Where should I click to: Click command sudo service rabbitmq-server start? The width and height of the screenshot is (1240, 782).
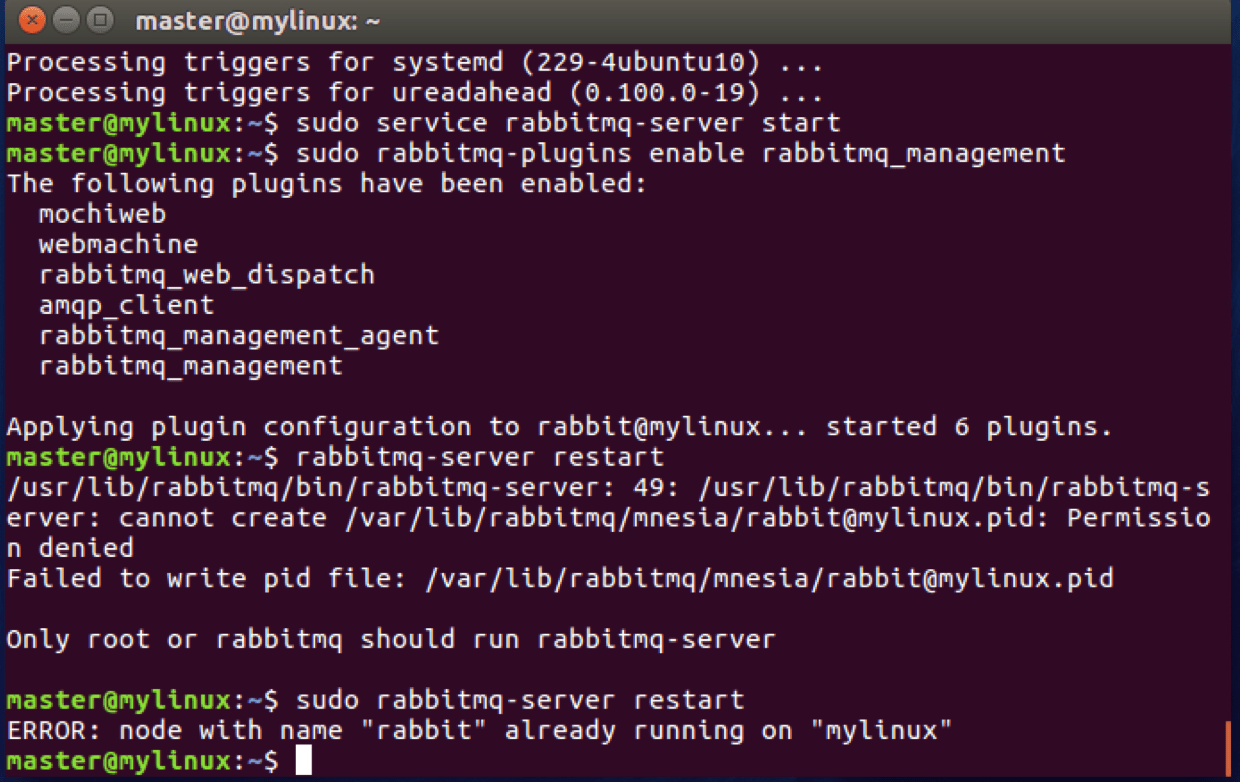point(568,124)
